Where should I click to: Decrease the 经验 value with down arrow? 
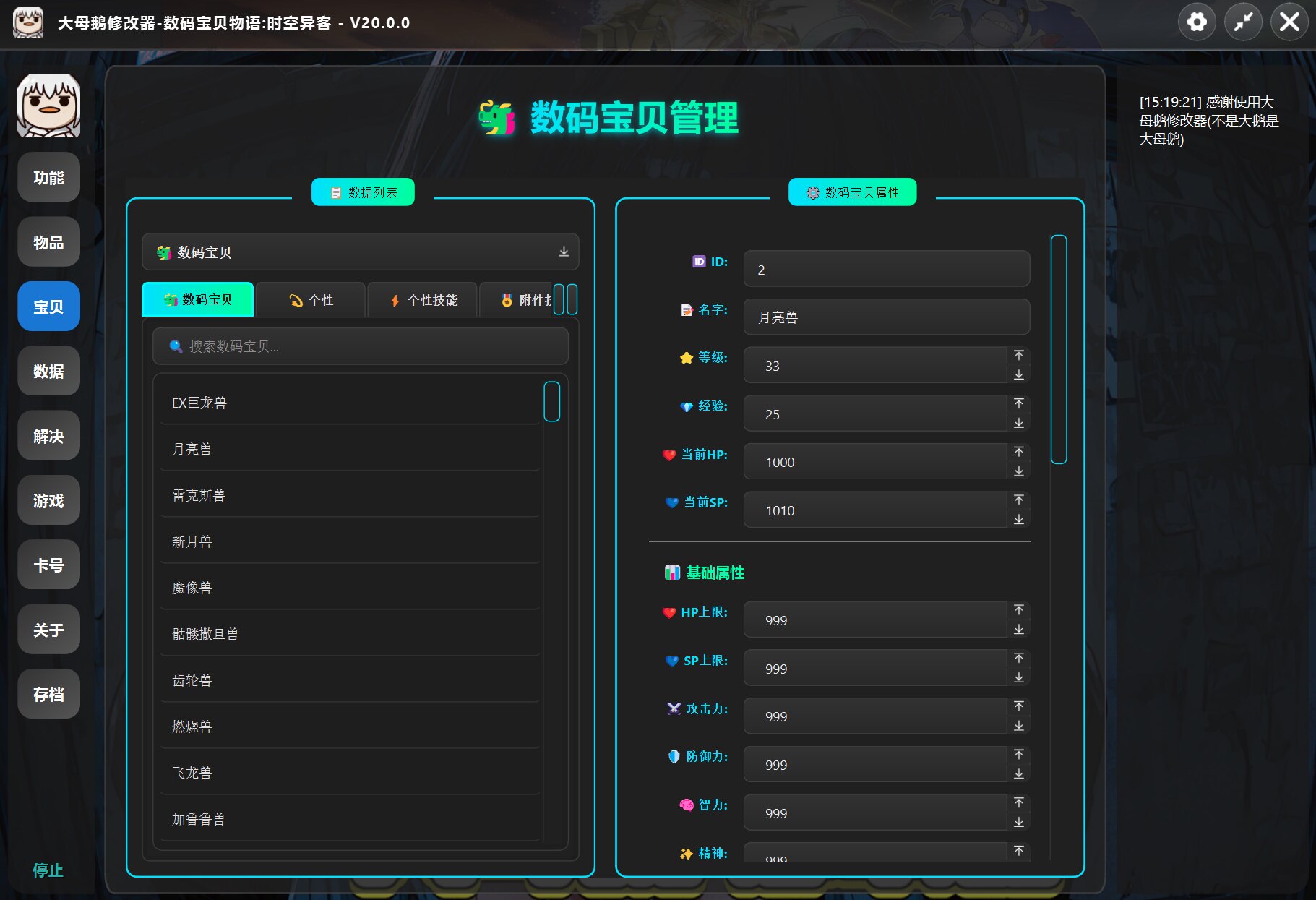[1018, 423]
